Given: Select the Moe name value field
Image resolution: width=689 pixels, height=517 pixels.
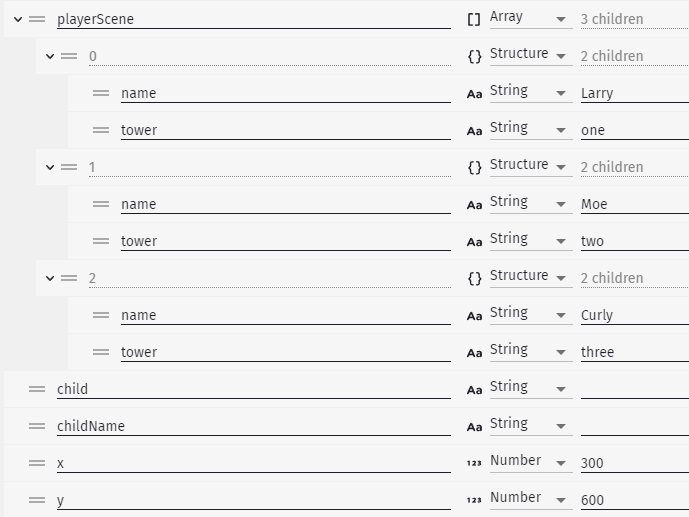Looking at the screenshot, I should 635,204.
